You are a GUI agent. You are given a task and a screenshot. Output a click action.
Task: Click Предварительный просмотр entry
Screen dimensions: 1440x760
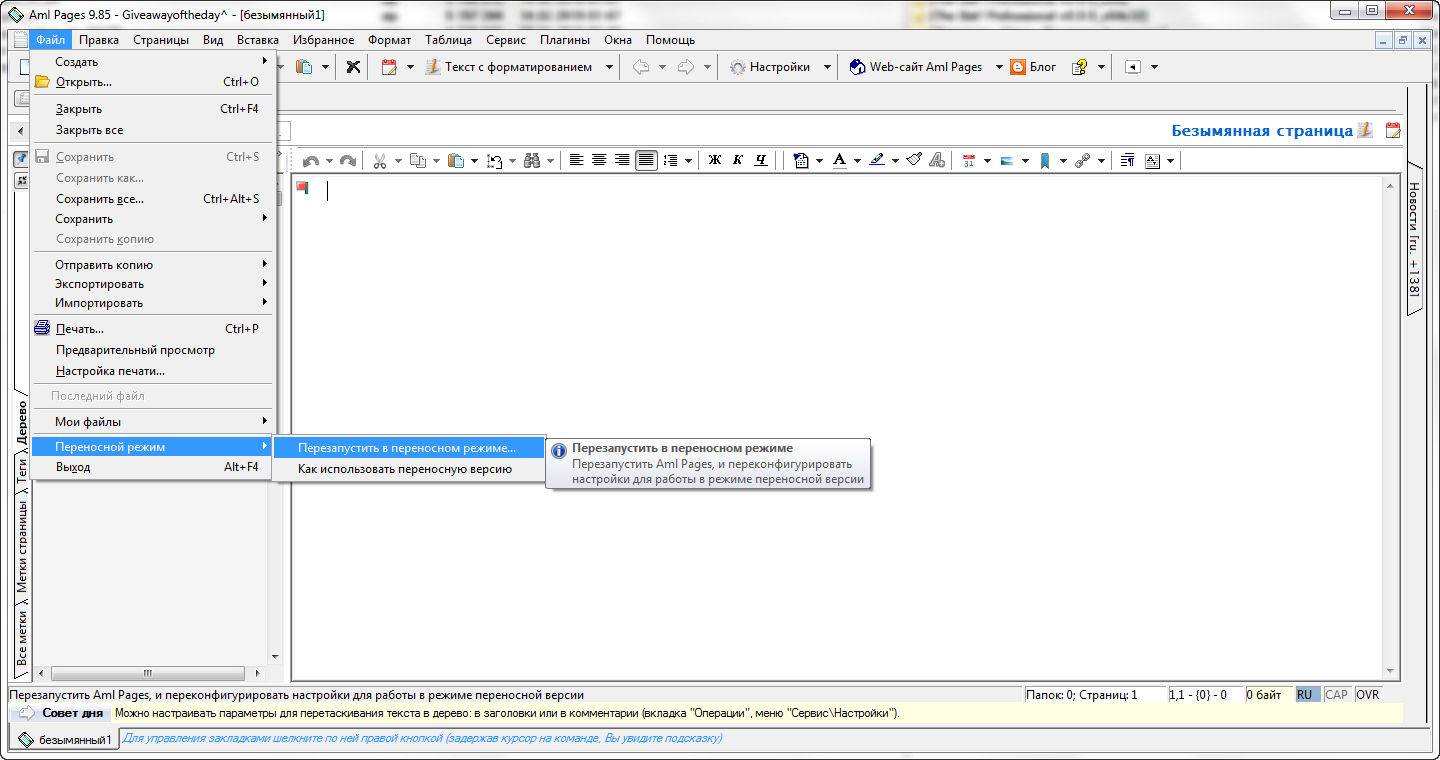(152, 350)
